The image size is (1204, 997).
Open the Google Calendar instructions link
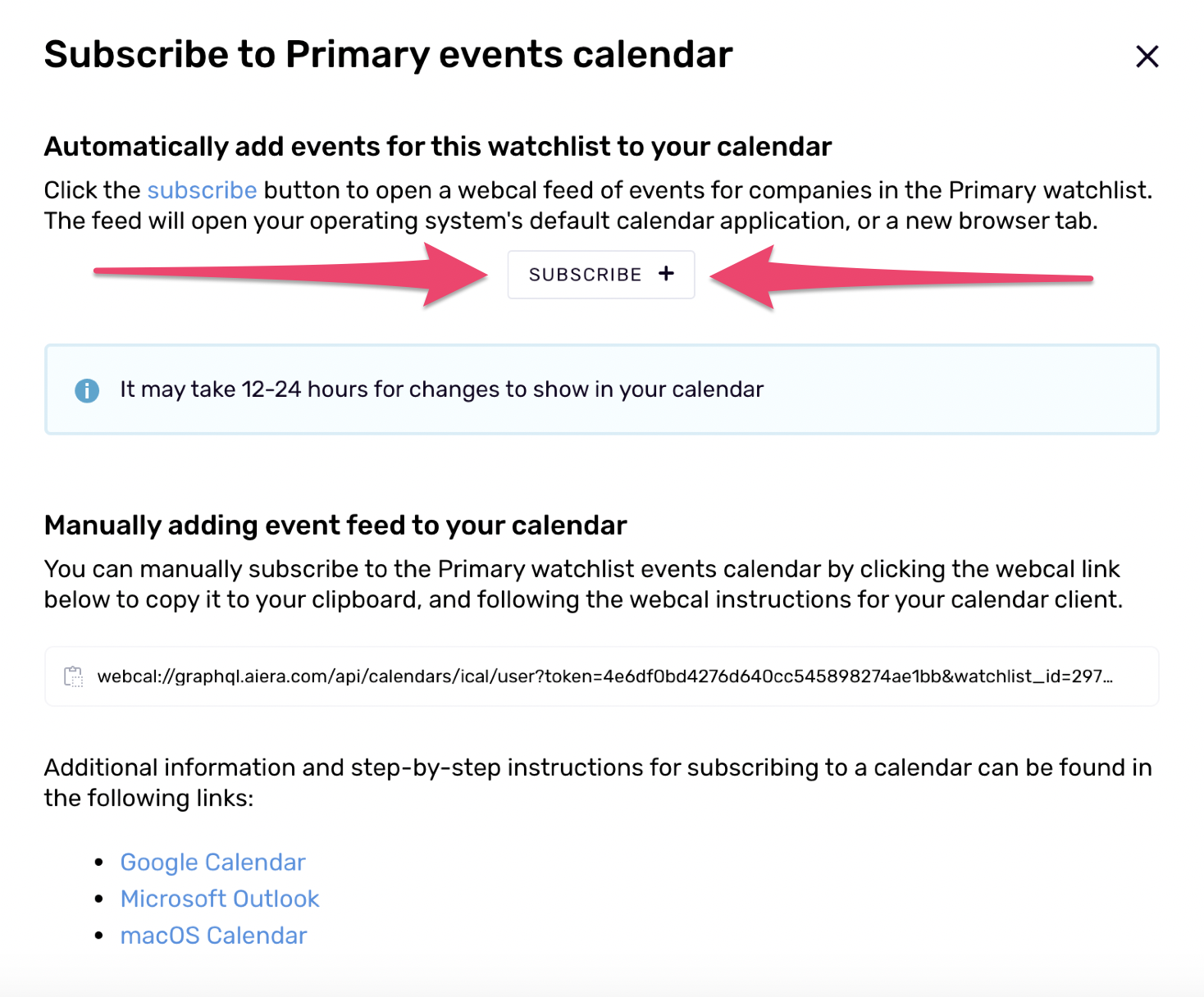click(212, 863)
